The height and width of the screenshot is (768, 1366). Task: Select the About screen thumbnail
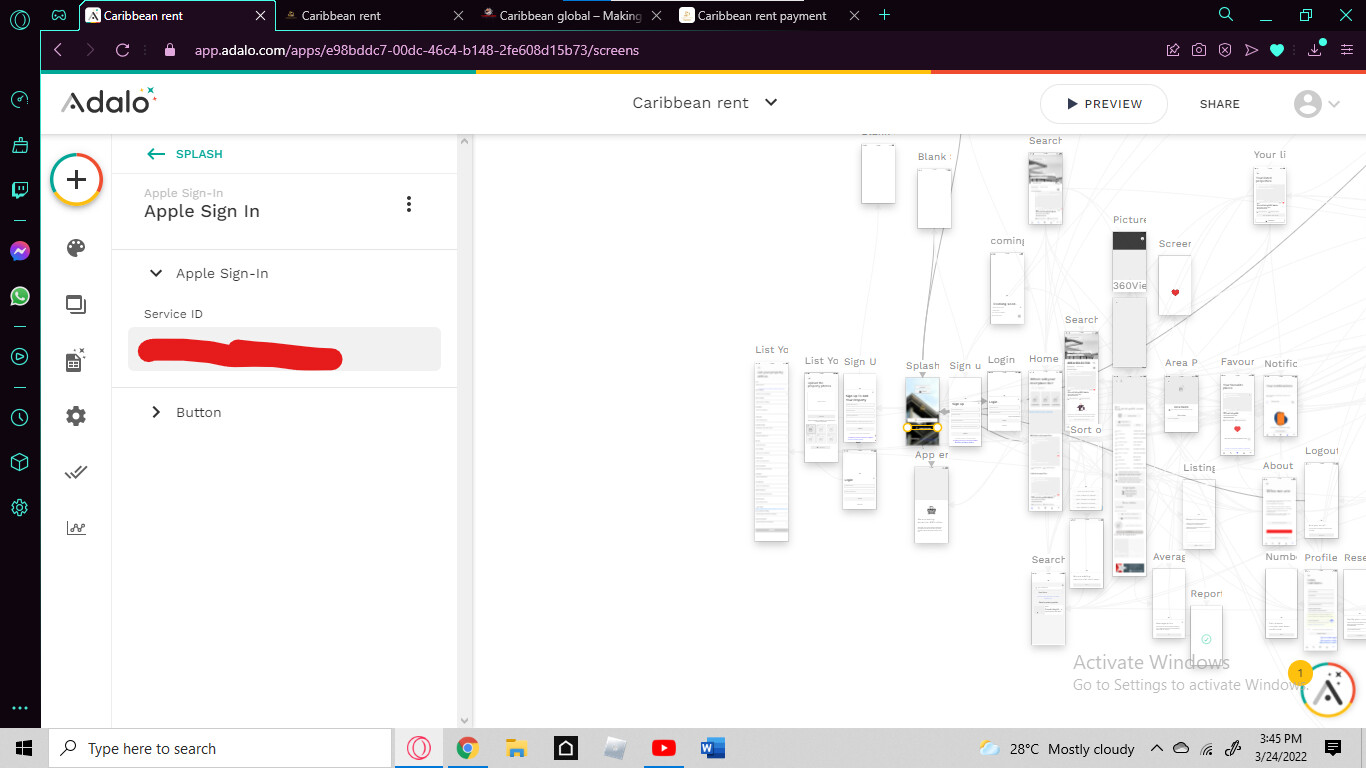click(1279, 511)
